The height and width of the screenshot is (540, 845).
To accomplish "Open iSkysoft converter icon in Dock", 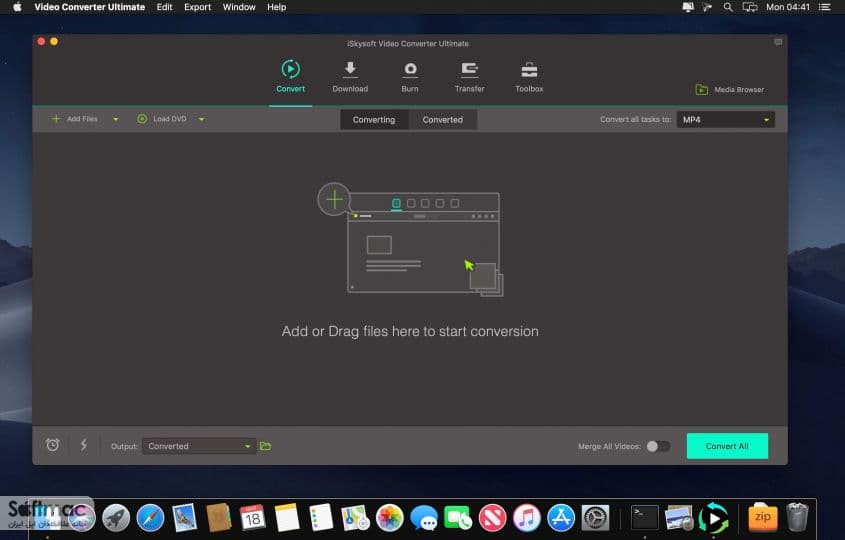I will coord(714,518).
